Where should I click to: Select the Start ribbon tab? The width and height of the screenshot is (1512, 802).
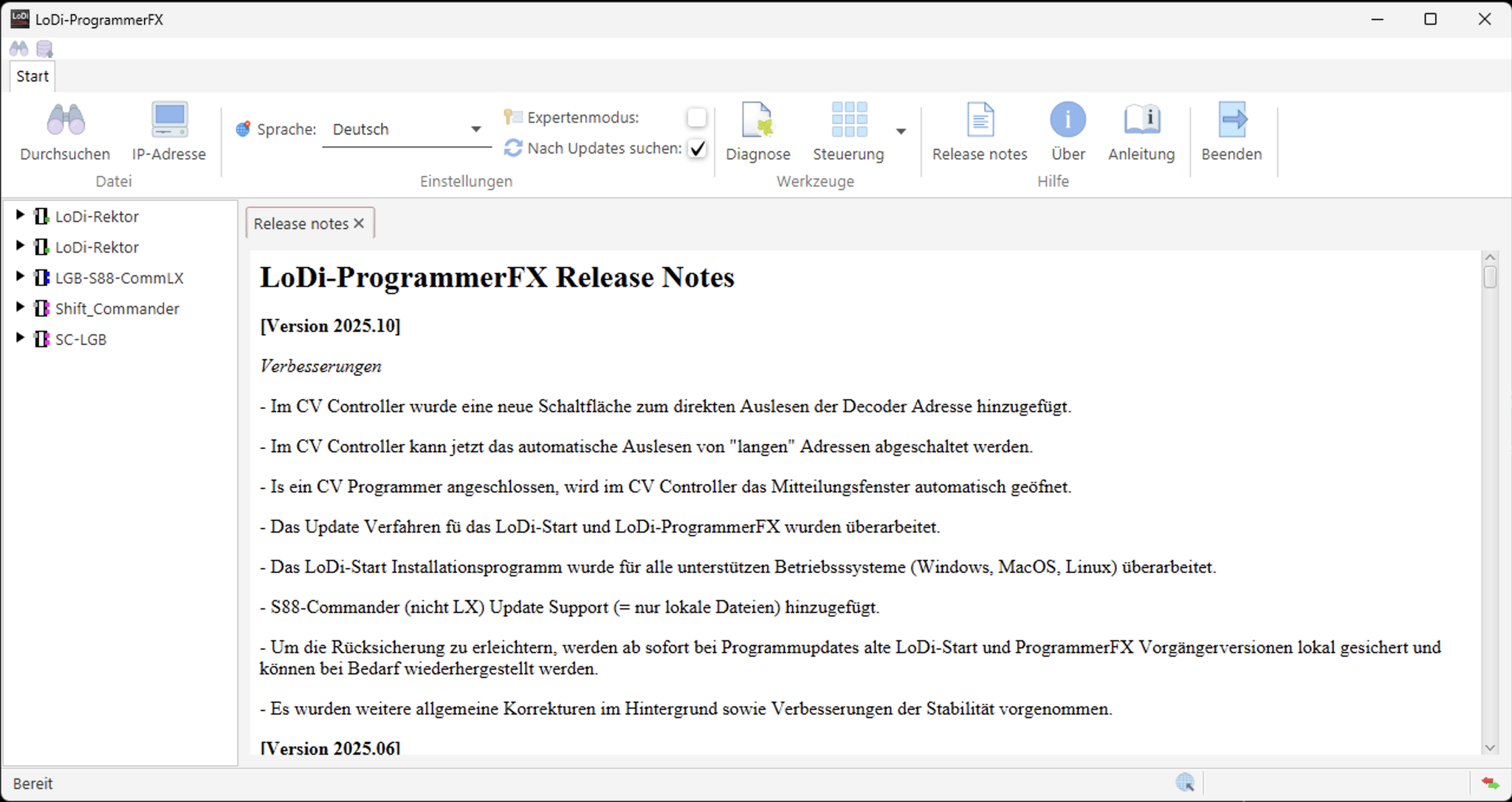(x=32, y=76)
